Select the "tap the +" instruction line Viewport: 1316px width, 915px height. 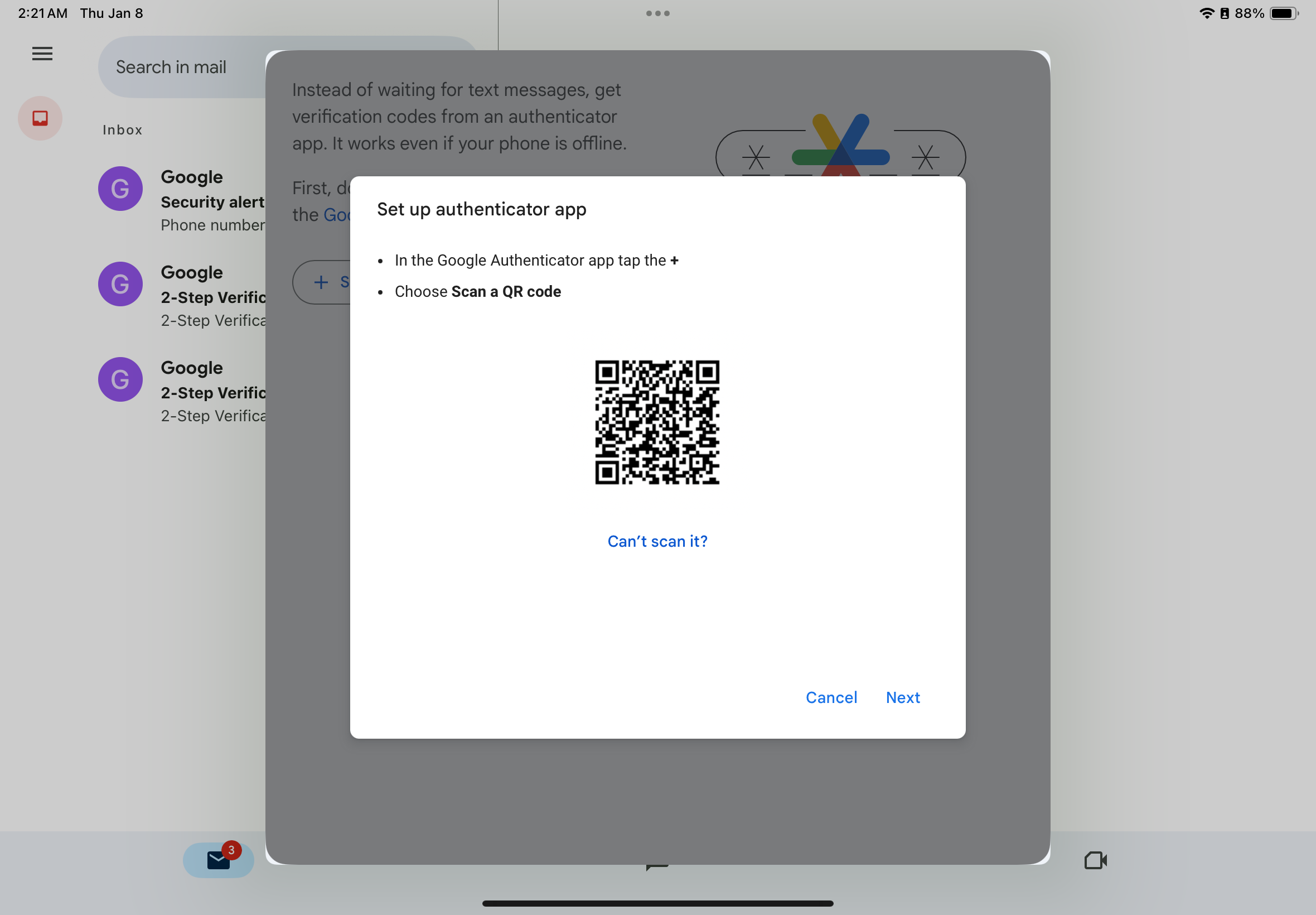(537, 261)
